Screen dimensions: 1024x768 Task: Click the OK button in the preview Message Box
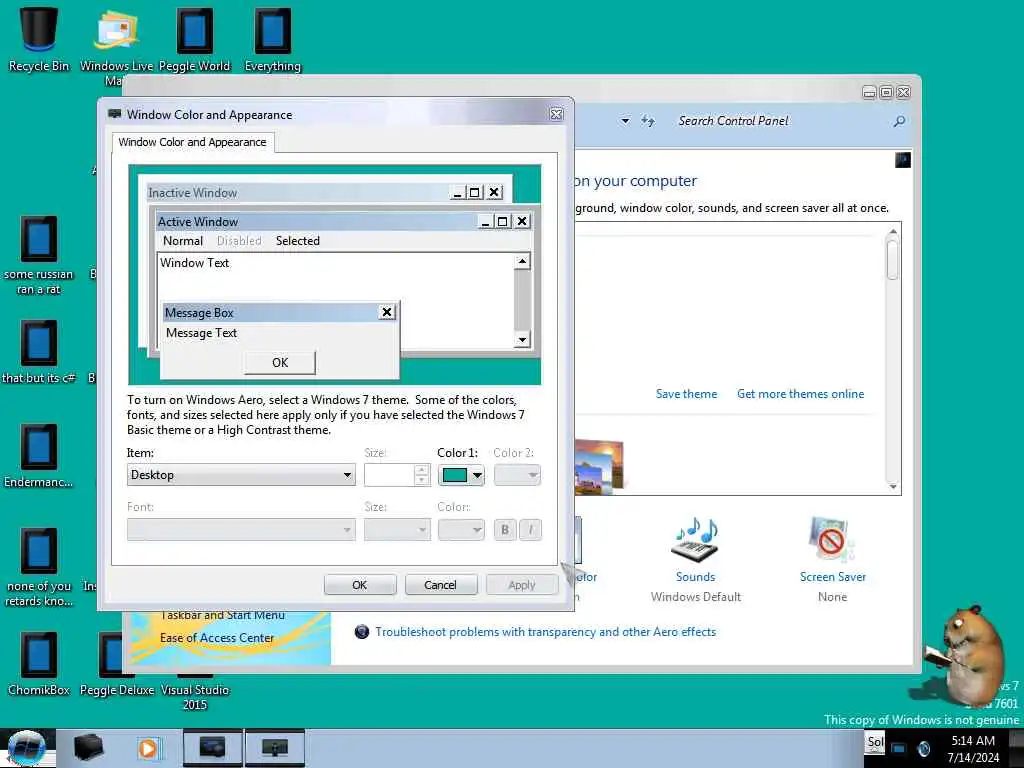point(280,362)
